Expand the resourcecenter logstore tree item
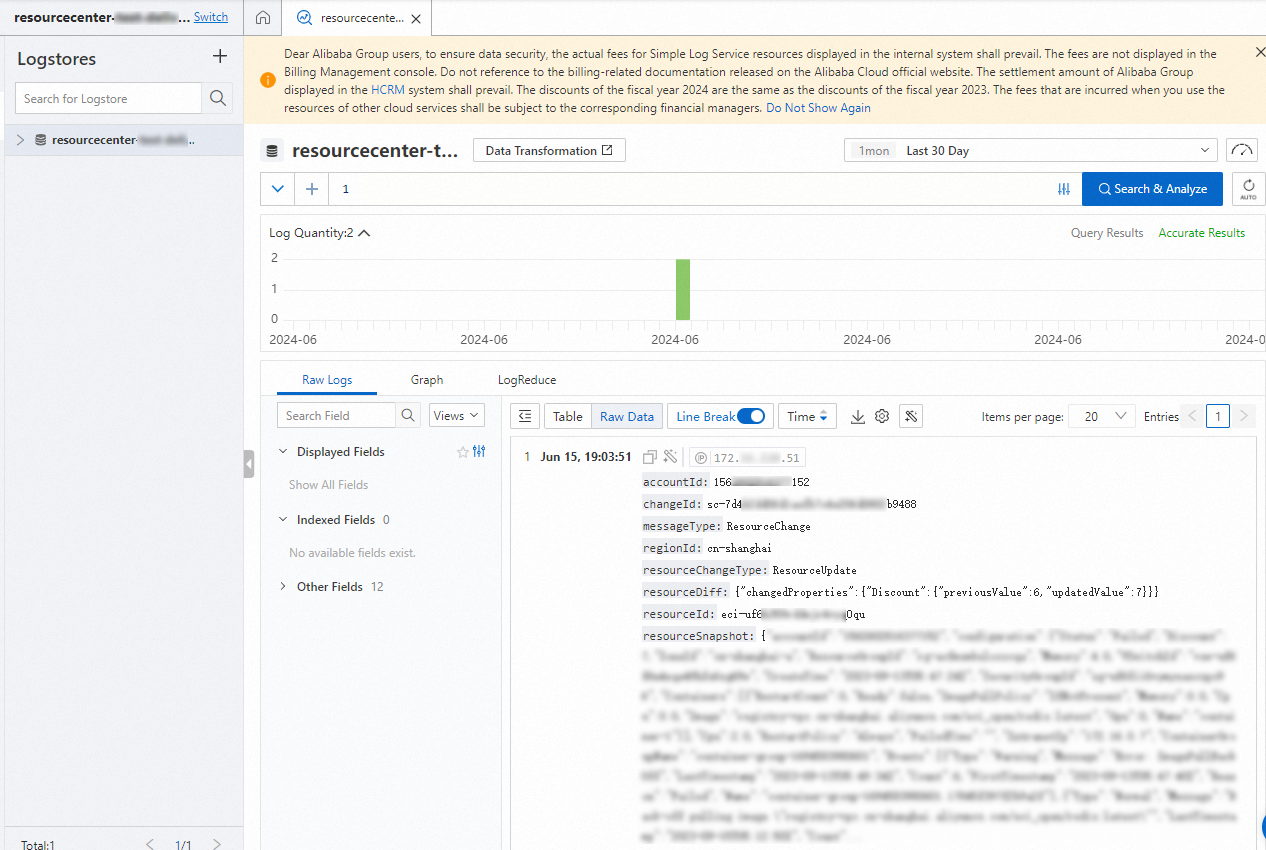 click(20, 140)
